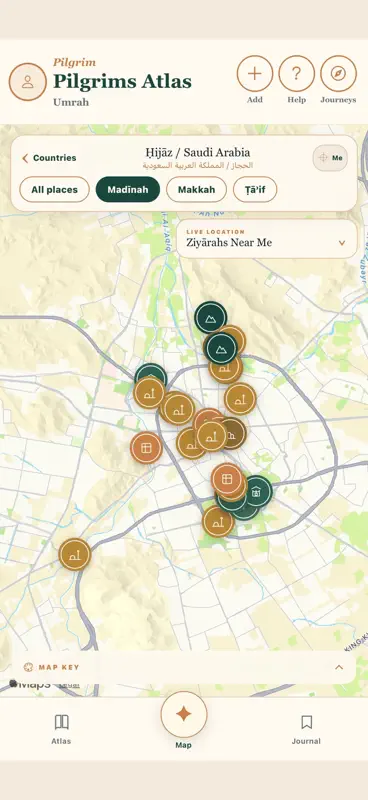
Task: Click the Arabic region name subtitle
Action: pos(198,165)
